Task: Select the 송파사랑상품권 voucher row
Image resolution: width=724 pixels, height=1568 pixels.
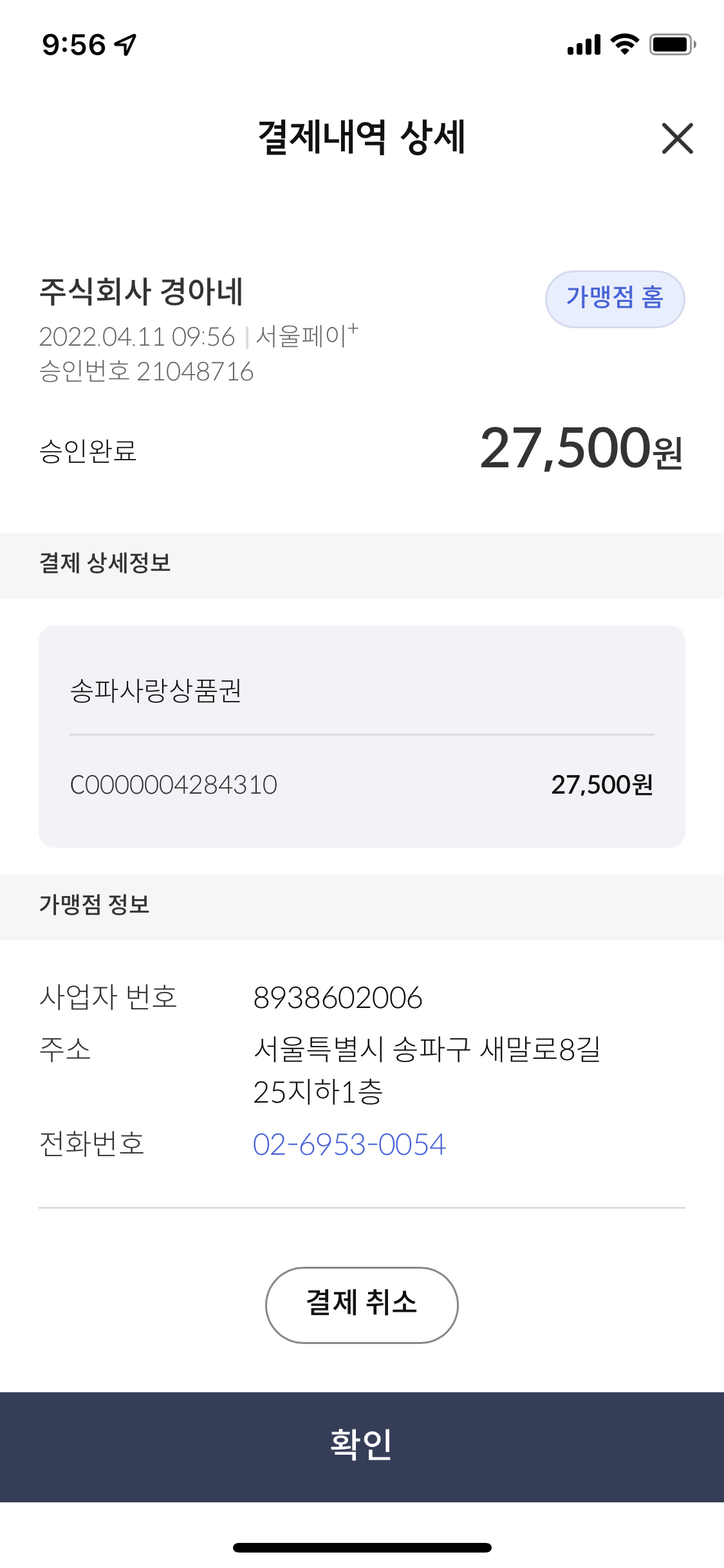Action: 362,691
